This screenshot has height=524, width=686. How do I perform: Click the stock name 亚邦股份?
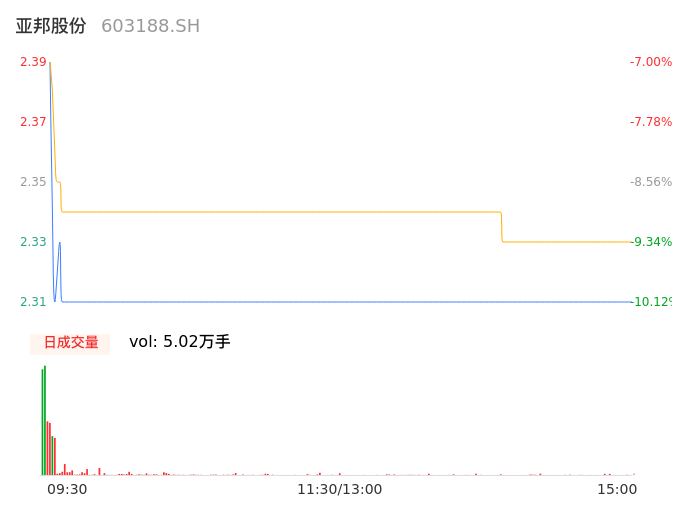click(x=51, y=26)
